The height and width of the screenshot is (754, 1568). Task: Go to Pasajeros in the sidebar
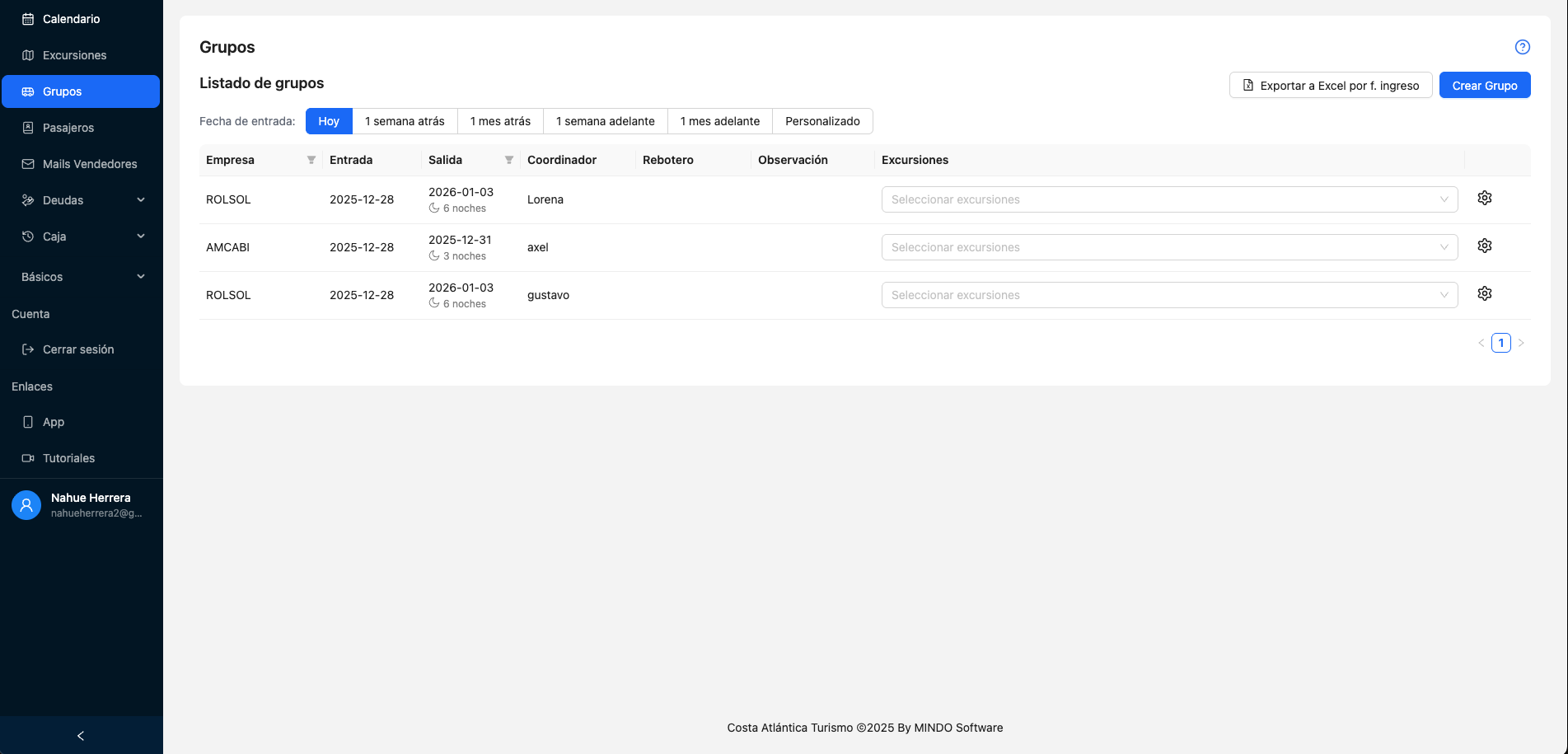tap(68, 128)
